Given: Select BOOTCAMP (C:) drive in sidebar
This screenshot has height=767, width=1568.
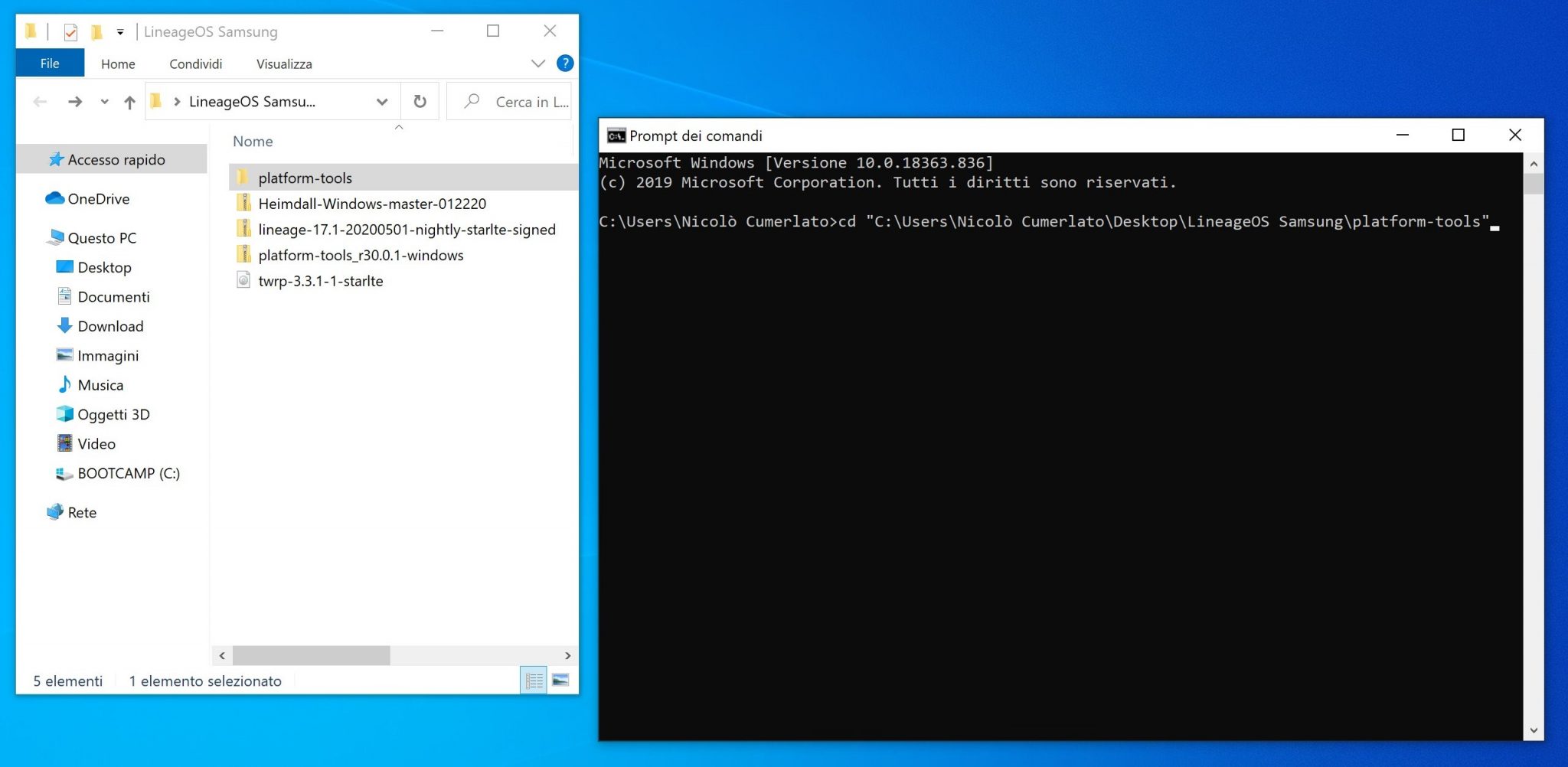Looking at the screenshot, I should (129, 473).
